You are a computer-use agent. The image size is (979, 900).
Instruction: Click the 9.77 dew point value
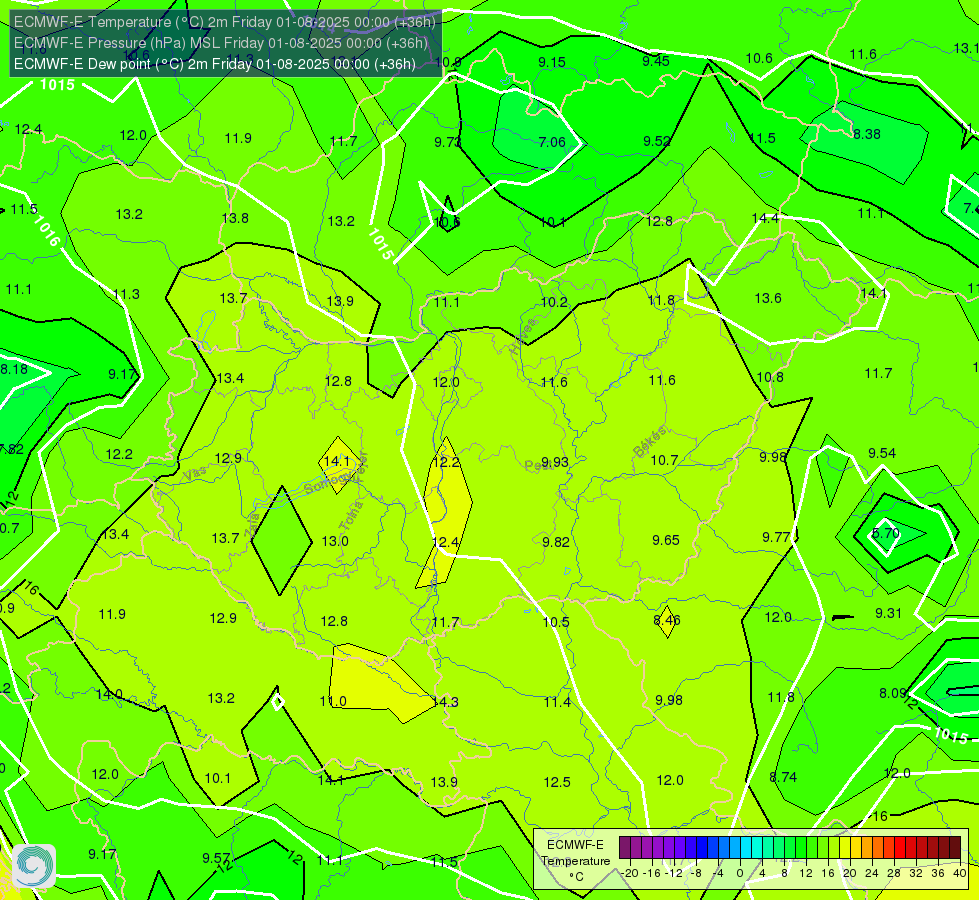[x=776, y=537]
